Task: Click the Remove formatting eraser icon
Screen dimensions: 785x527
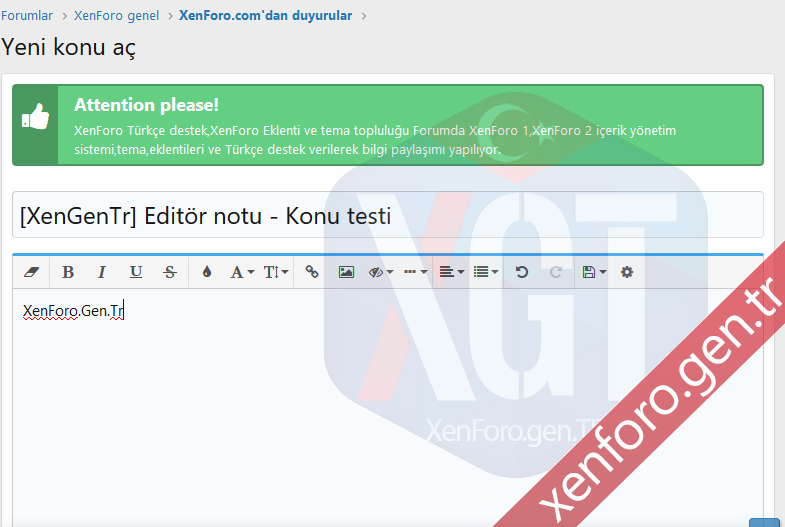Action: click(32, 272)
